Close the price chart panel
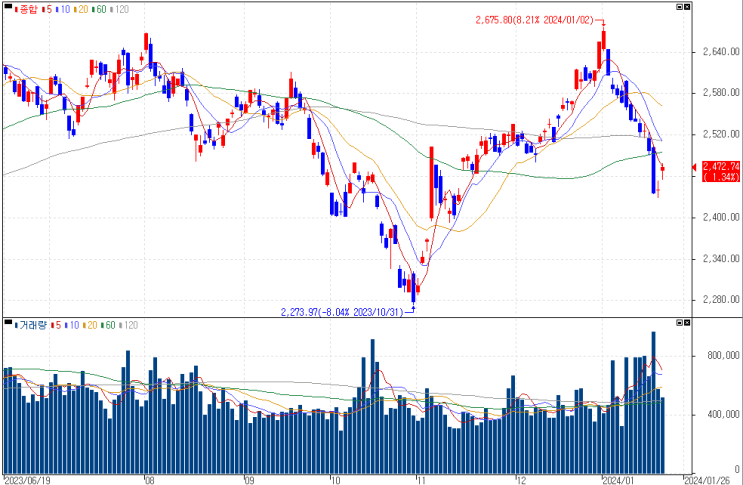 [x=687, y=7]
